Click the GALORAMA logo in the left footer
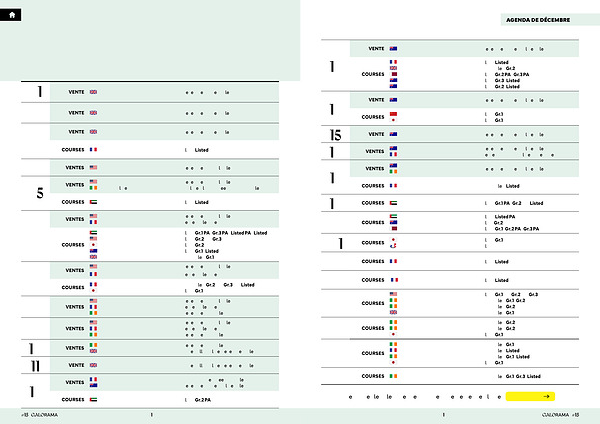Image resolution: width=600 pixels, height=424 pixels. click(x=43, y=413)
